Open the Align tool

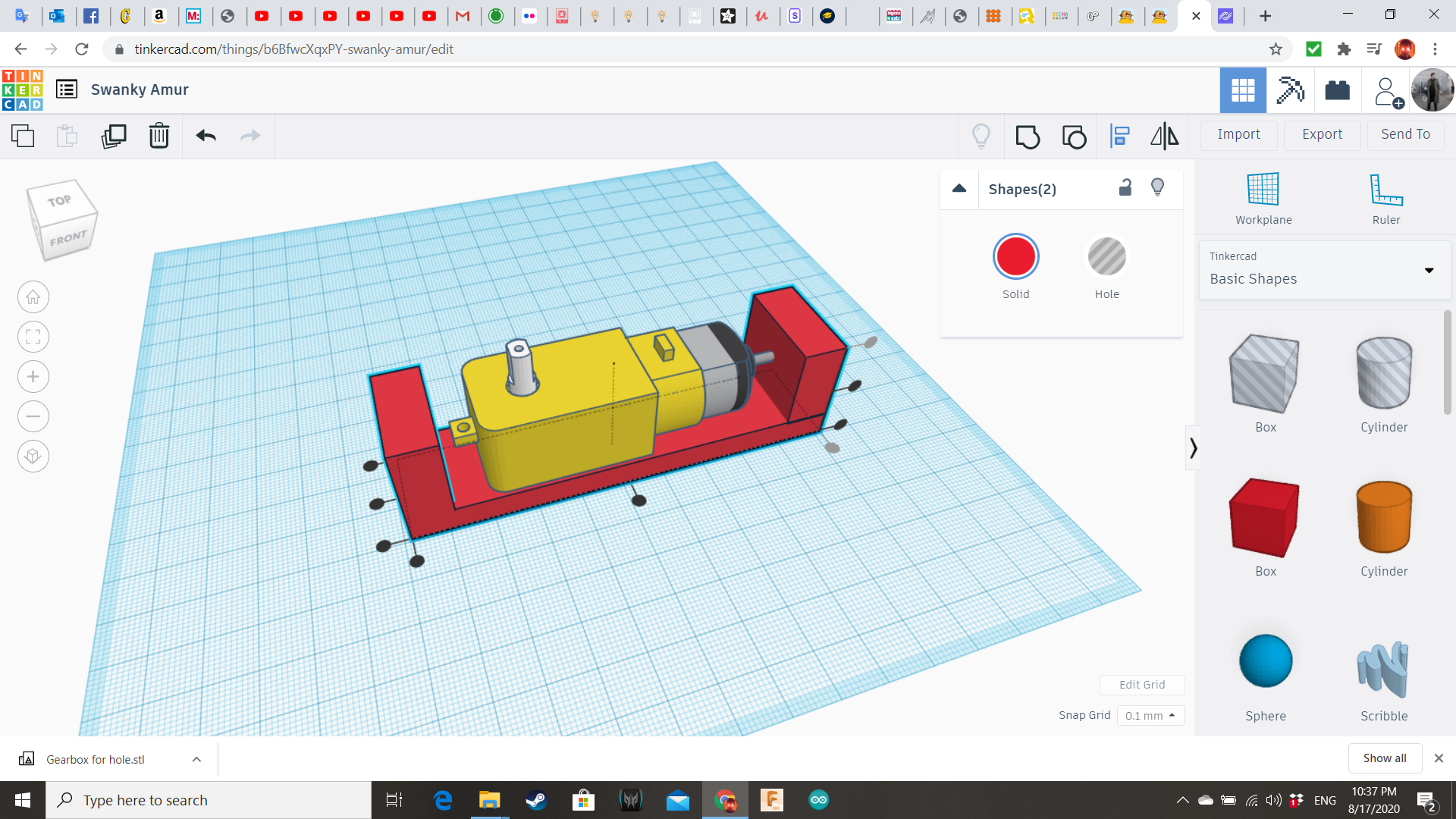pos(1119,136)
